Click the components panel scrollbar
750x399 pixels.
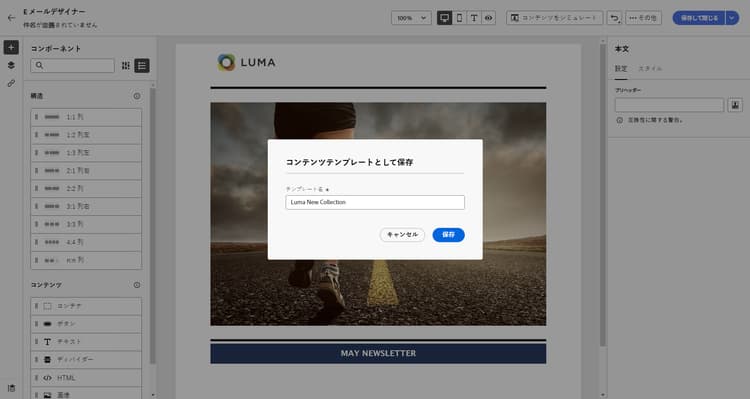tap(153, 225)
